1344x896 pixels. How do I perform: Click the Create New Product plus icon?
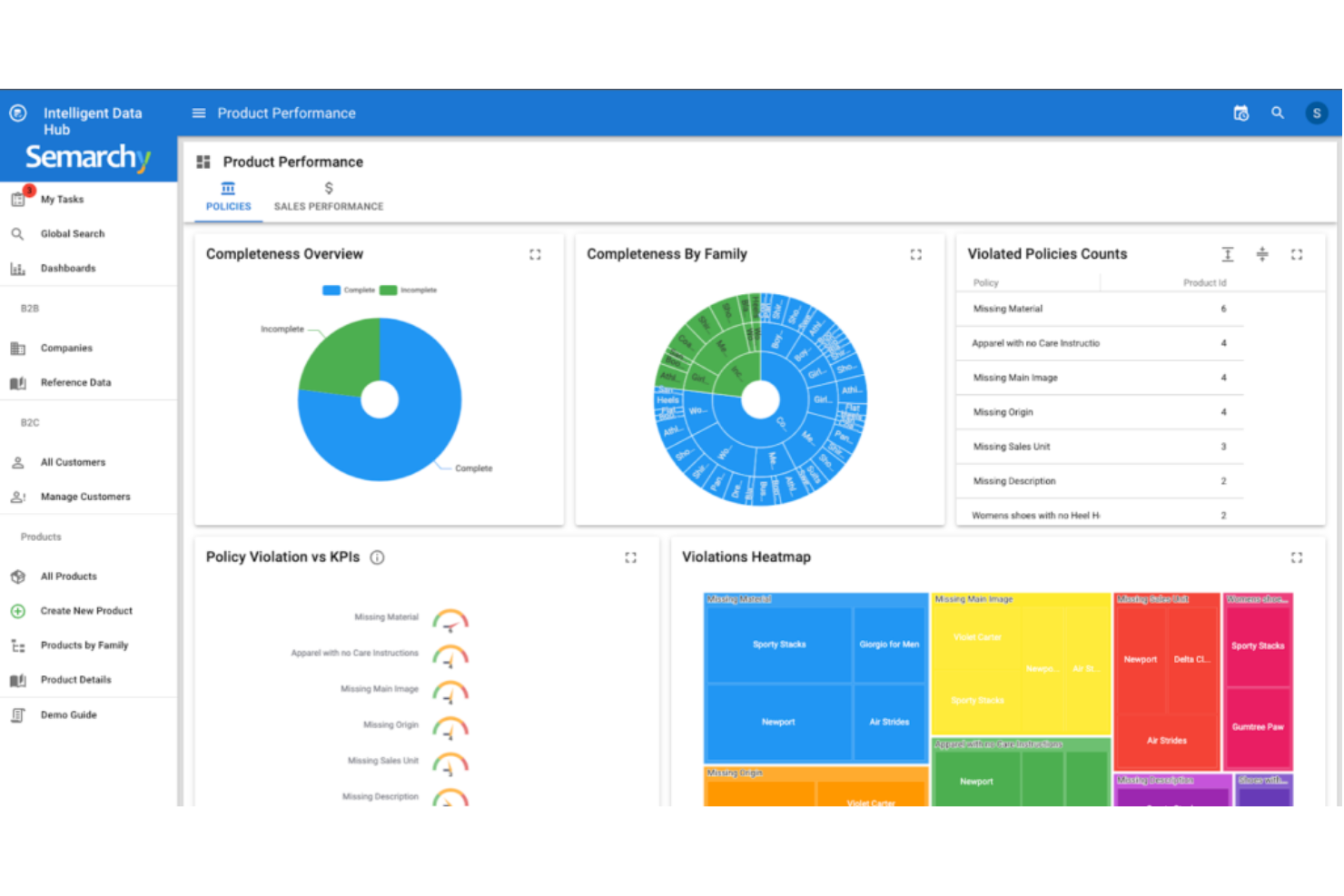[x=17, y=611]
